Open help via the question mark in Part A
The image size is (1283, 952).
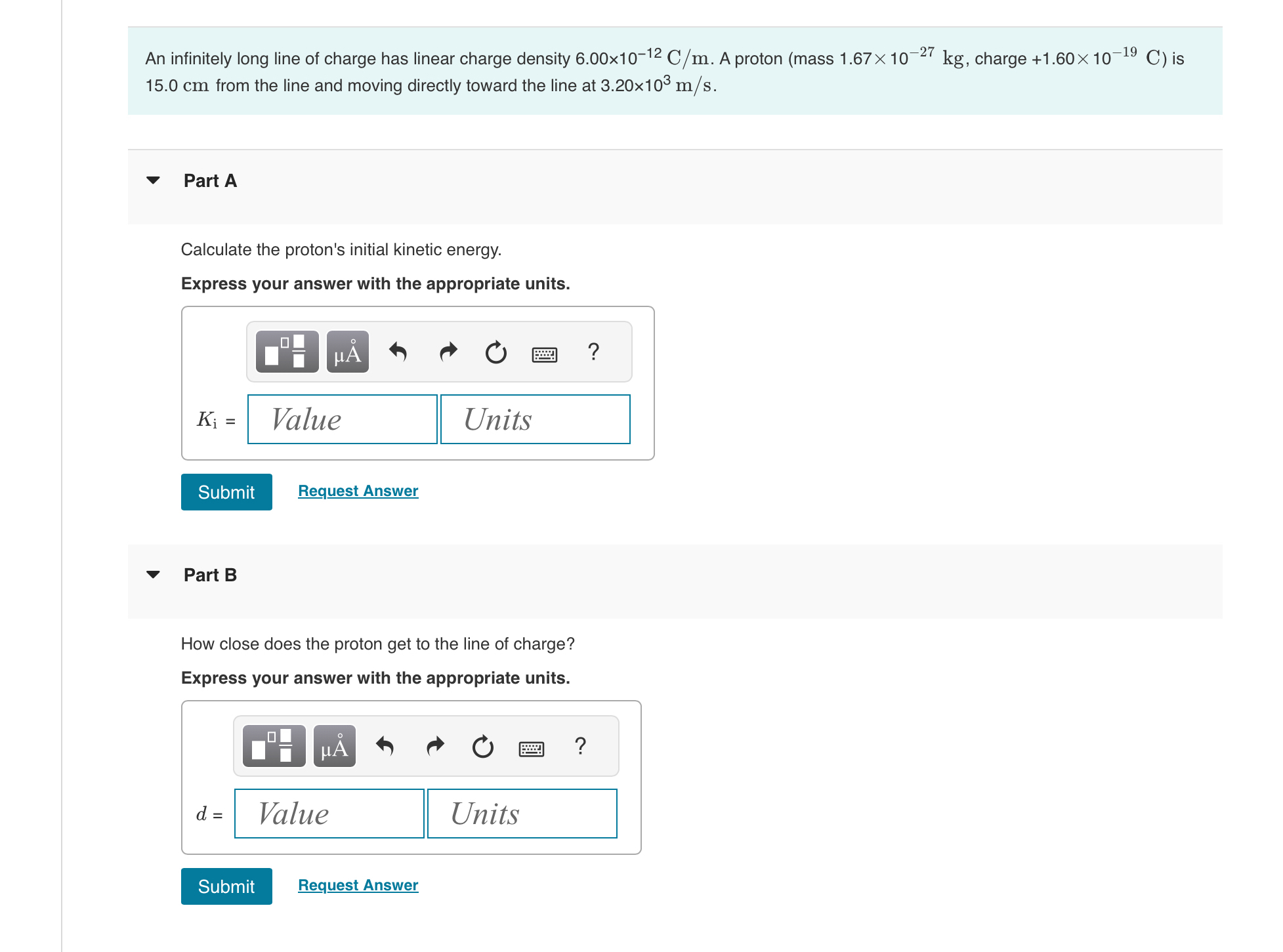593,352
